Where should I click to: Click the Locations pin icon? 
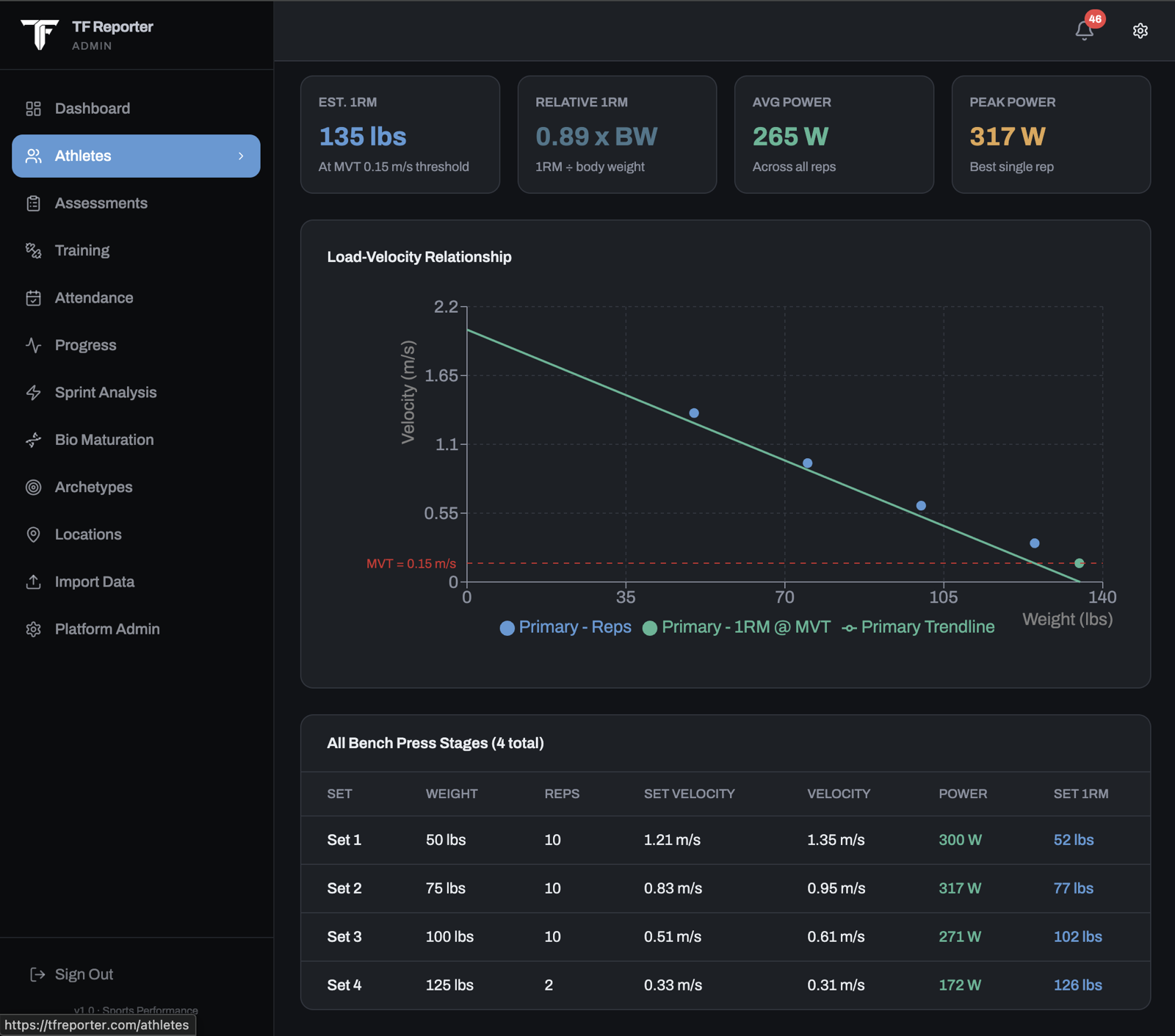(x=33, y=535)
